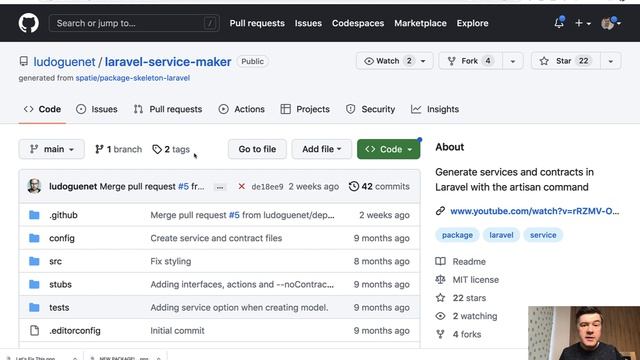640x360 pixels.
Task: Open pull request #5 in latest commit
Action: click(x=183, y=187)
